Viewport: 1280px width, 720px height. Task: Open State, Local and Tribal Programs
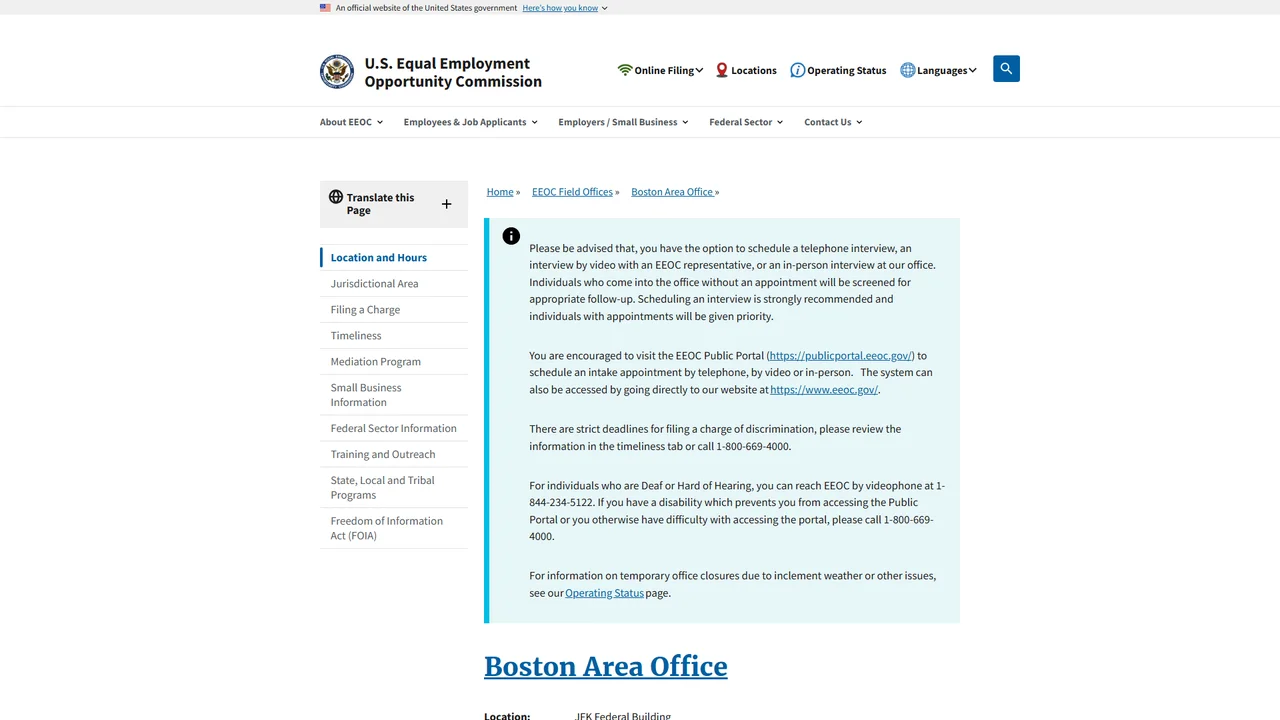[394, 487]
